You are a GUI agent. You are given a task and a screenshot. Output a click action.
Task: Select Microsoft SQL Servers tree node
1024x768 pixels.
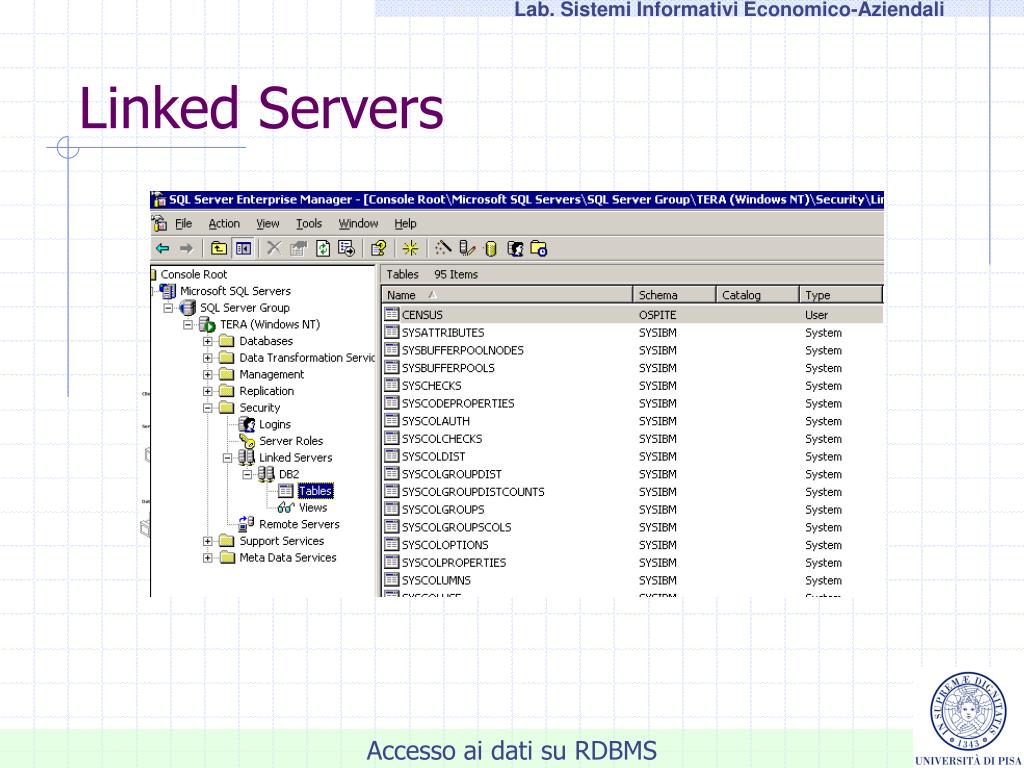coord(235,291)
